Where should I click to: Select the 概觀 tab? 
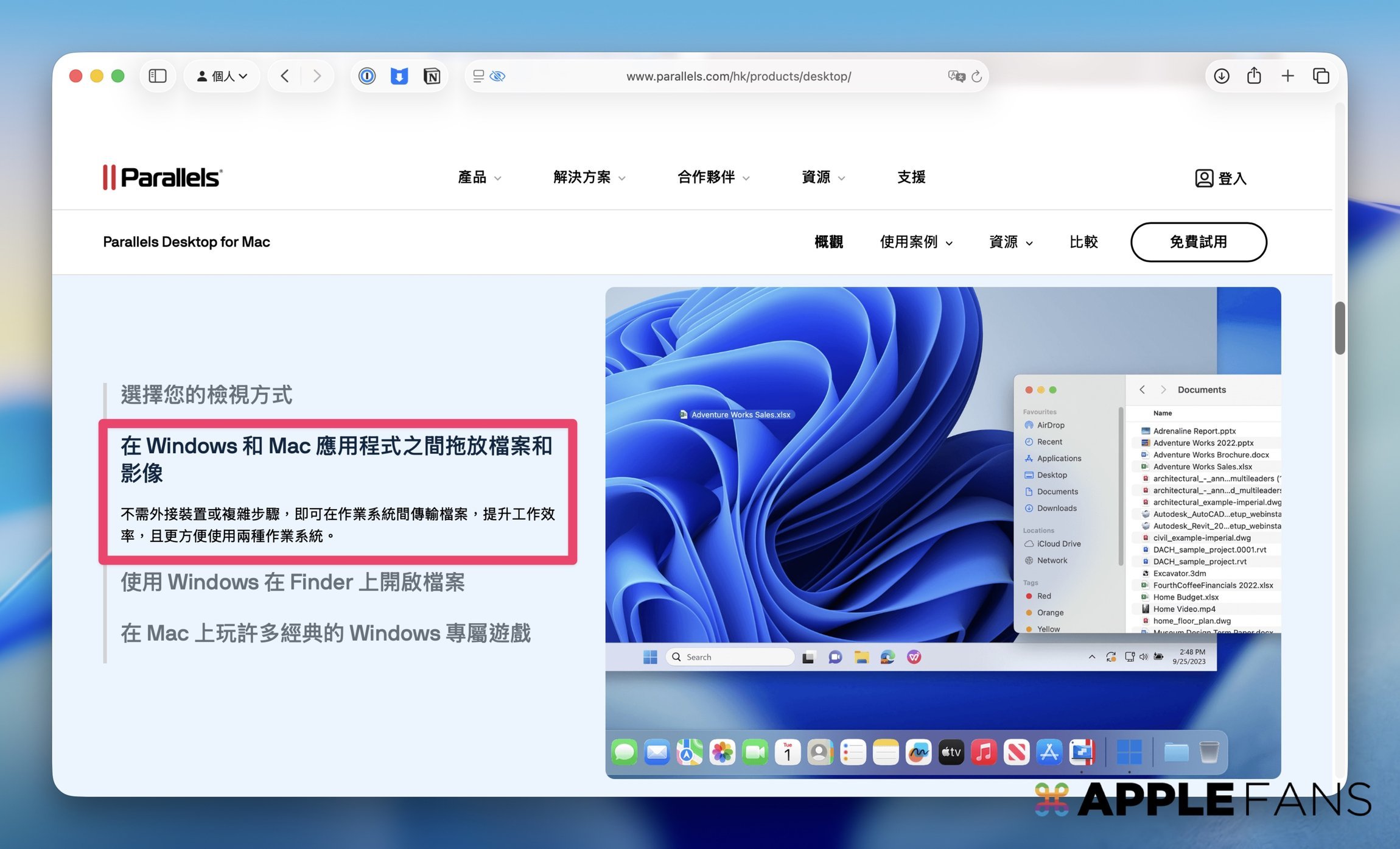coord(828,242)
